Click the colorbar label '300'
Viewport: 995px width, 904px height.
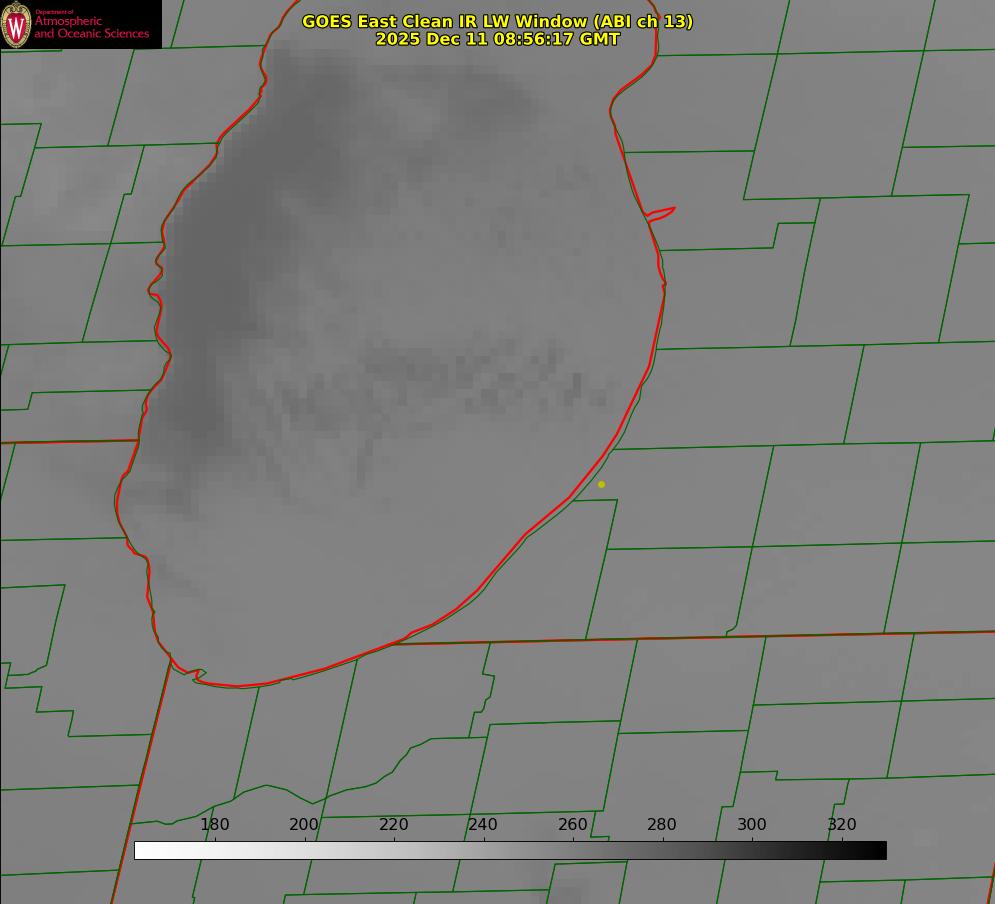coord(752,824)
